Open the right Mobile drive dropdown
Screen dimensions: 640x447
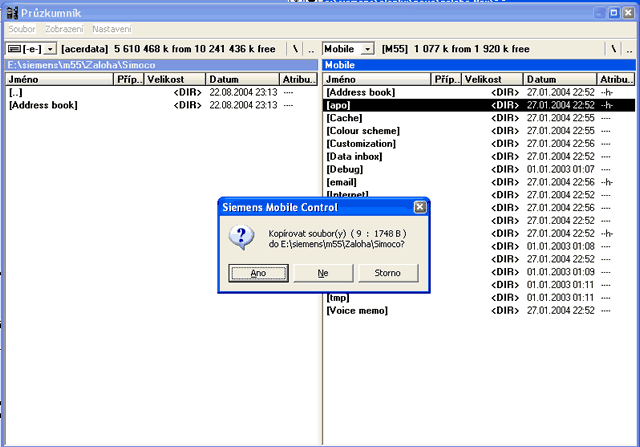click(367, 49)
